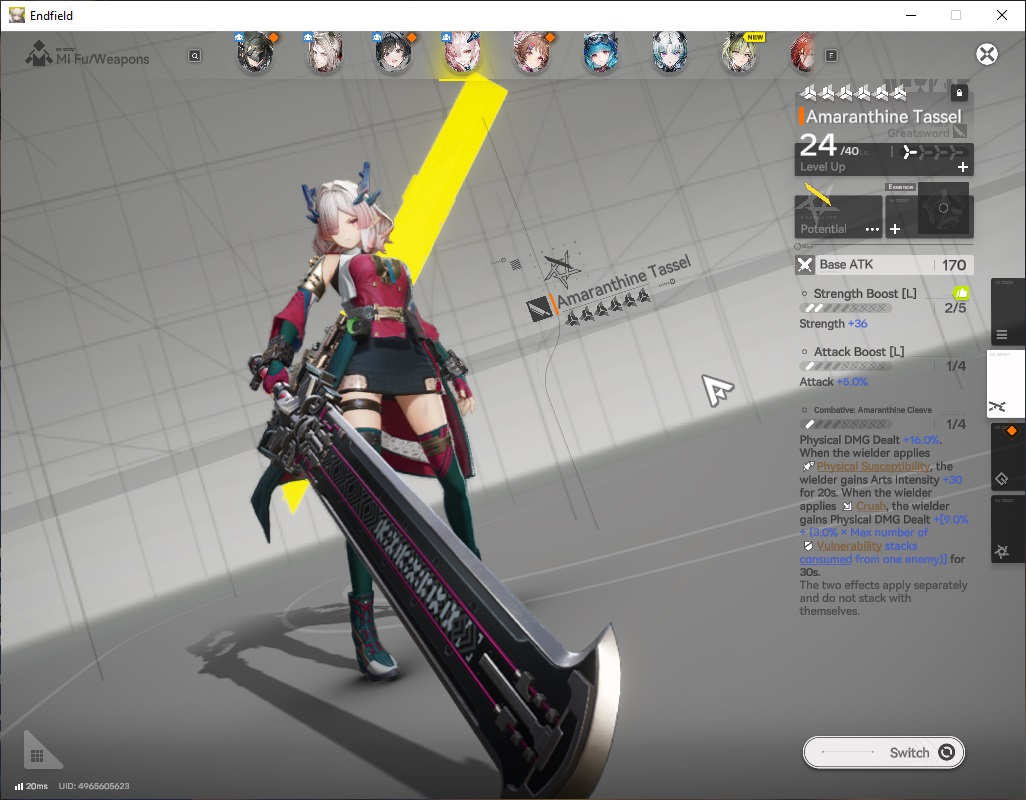Click the green thumbs-up recommended badge
This screenshot has height=800, width=1026.
961,293
